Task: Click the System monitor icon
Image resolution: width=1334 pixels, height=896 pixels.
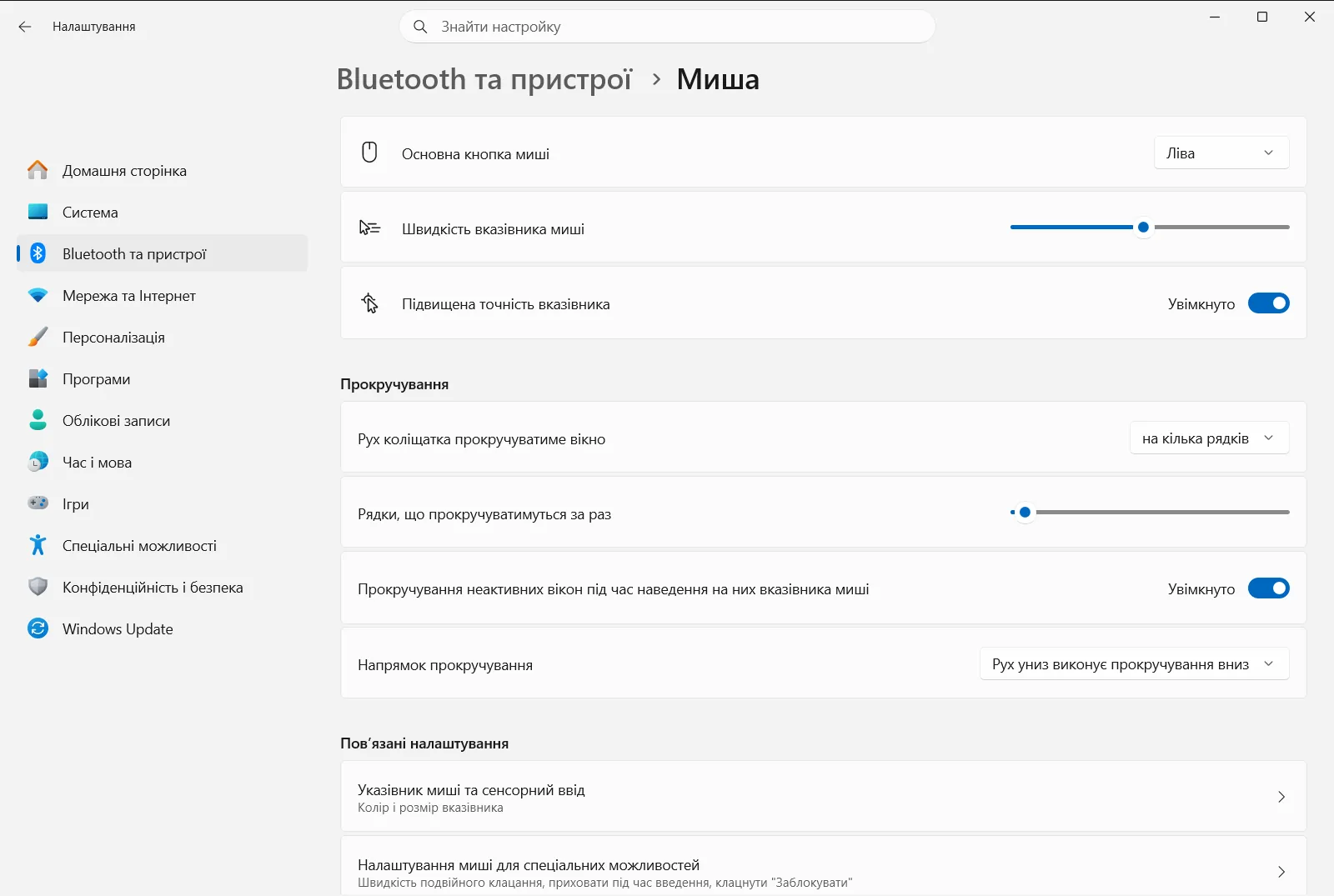Action: (38, 212)
